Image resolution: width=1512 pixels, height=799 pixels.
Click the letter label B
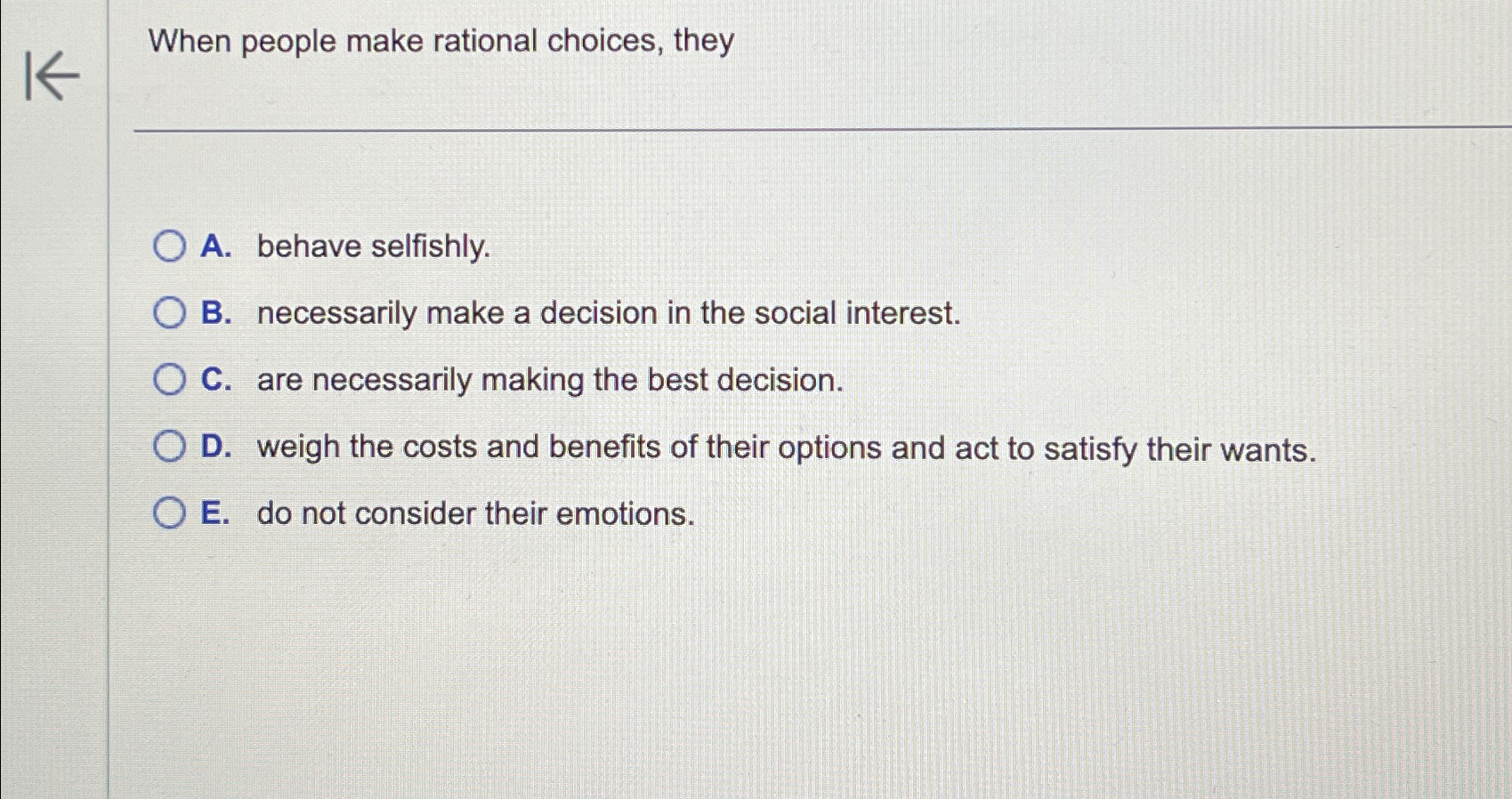click(x=215, y=312)
